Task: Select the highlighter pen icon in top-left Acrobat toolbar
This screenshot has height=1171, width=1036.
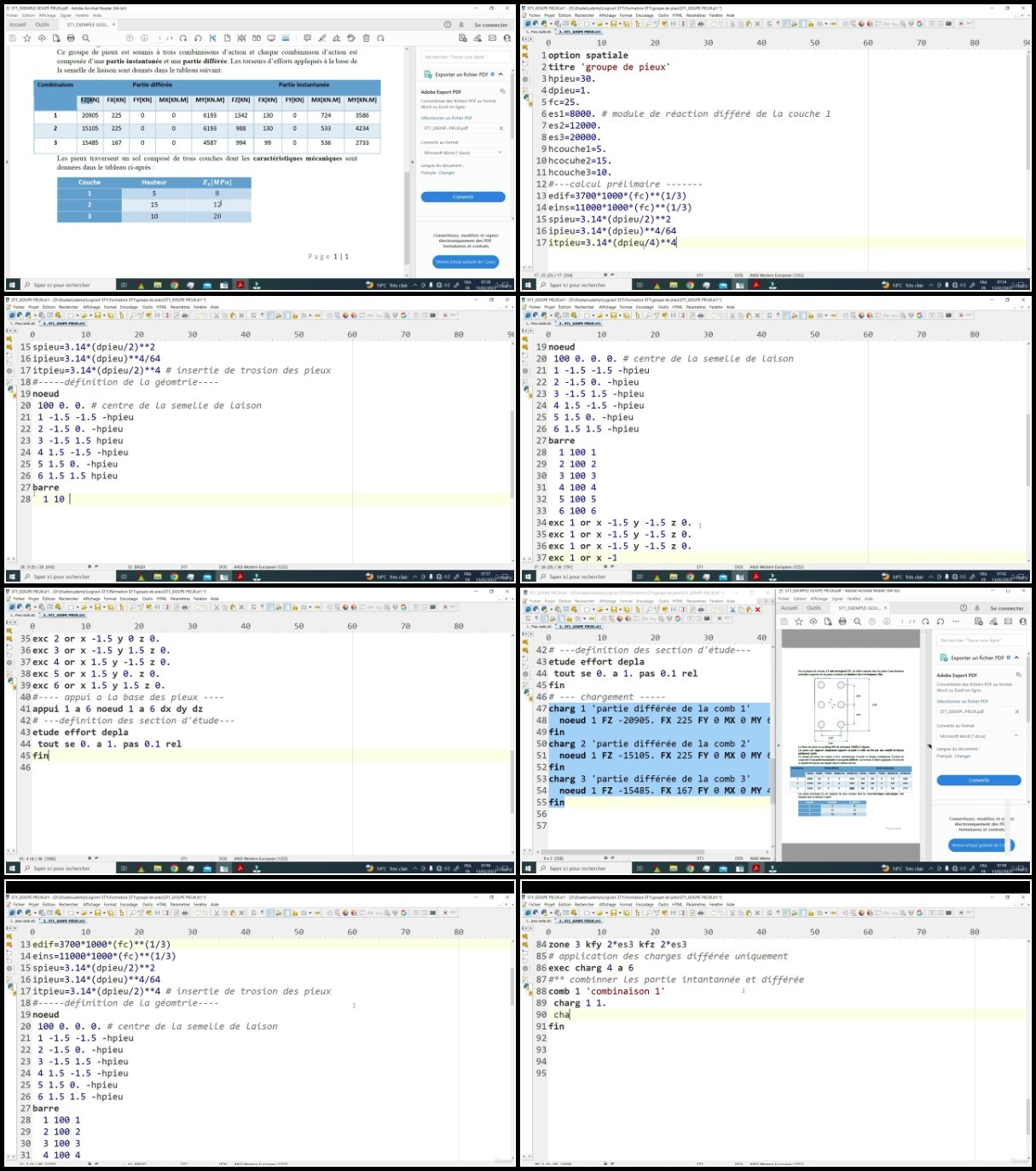Action: (x=321, y=38)
